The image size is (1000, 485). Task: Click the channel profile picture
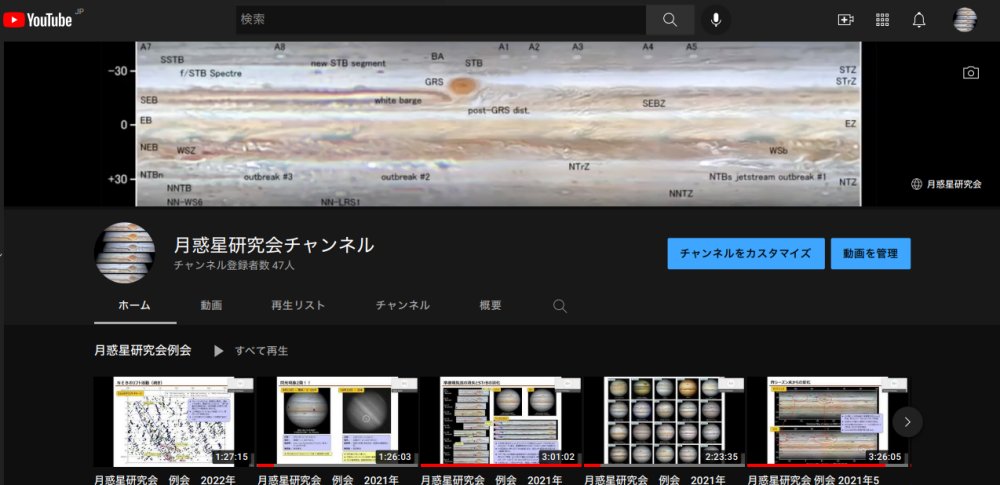125,253
